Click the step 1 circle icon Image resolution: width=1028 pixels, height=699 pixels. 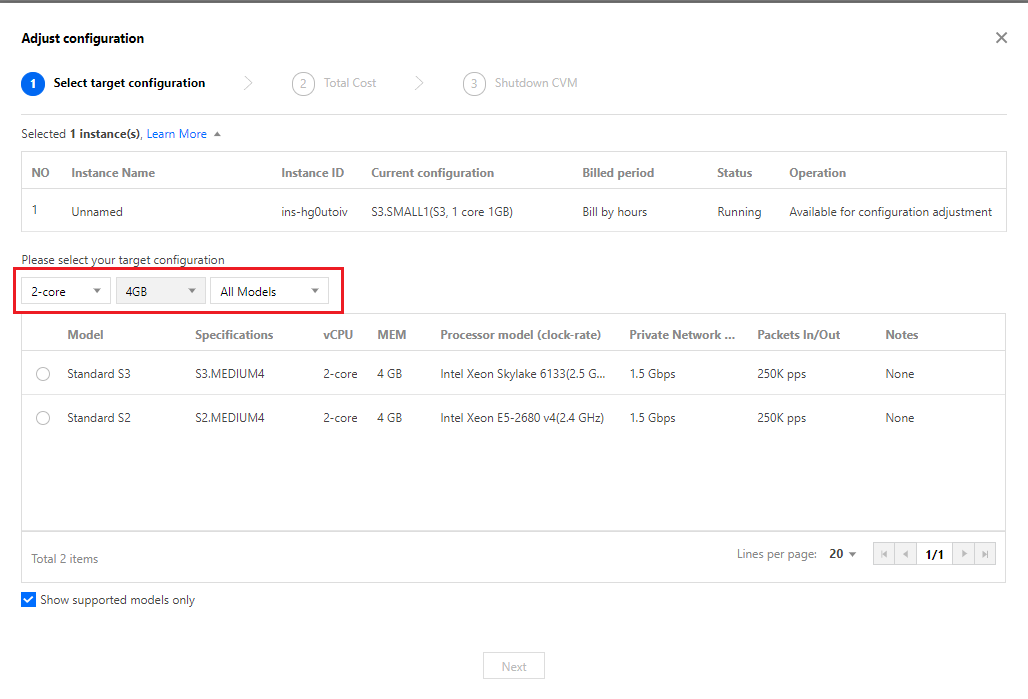tap(33, 84)
